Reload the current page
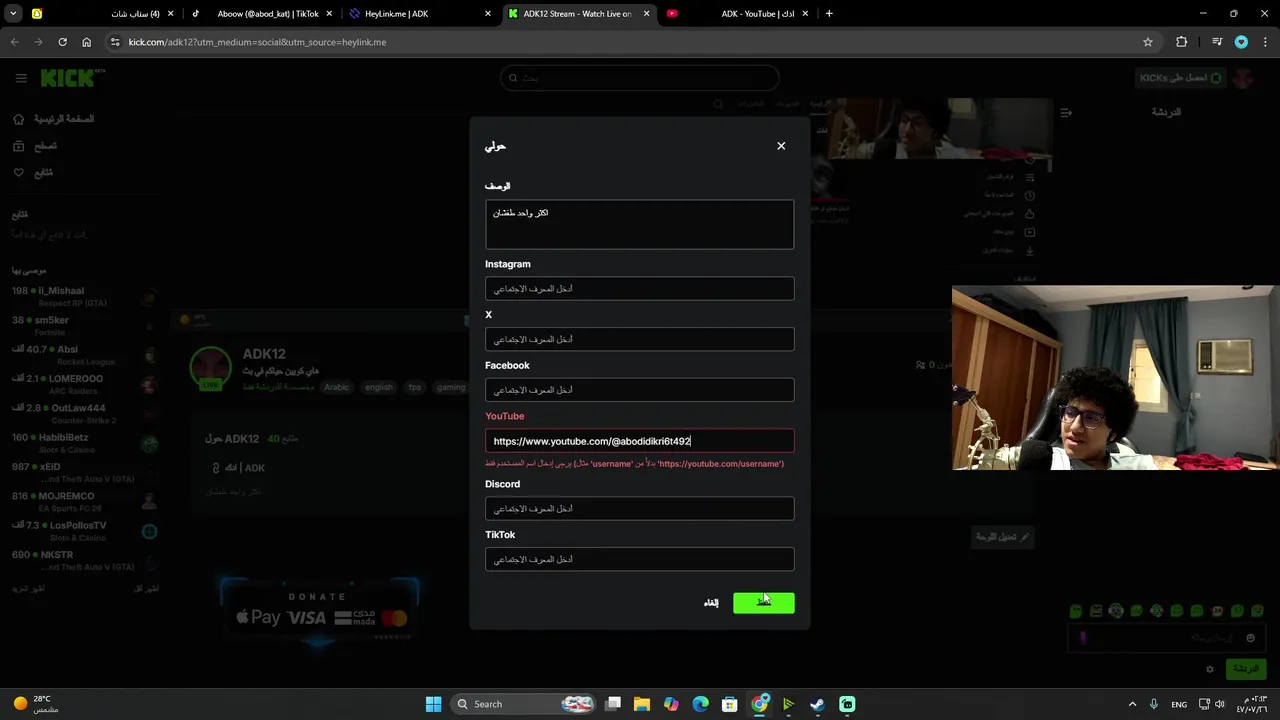 pyautogui.click(x=62, y=42)
